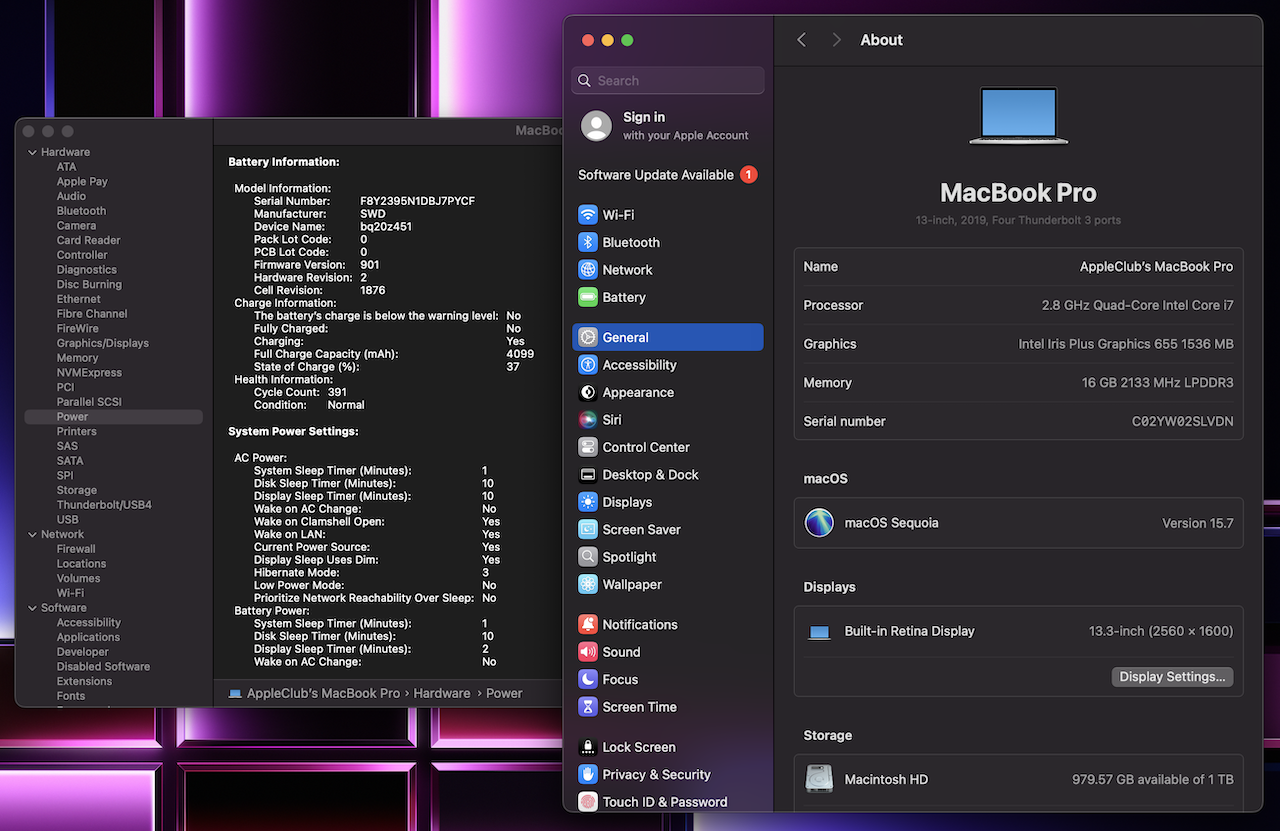Open the Notifications bell icon
Viewport: 1280px width, 831px height.
pyautogui.click(x=588, y=624)
